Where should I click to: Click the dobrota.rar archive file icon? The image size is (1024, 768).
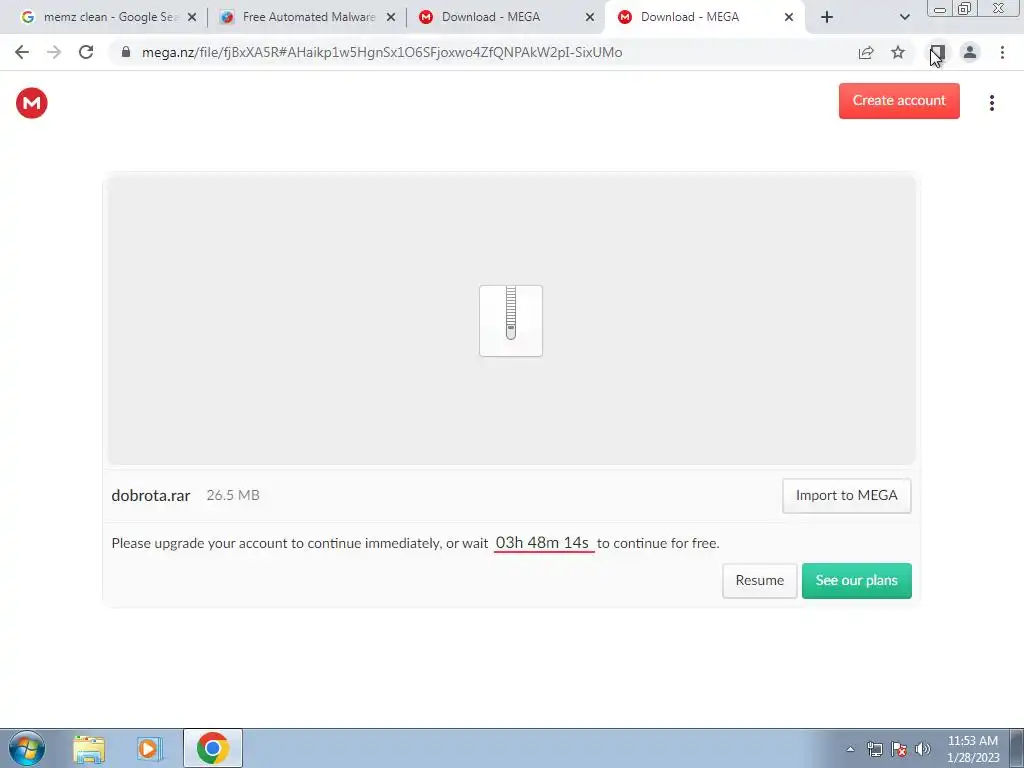511,321
